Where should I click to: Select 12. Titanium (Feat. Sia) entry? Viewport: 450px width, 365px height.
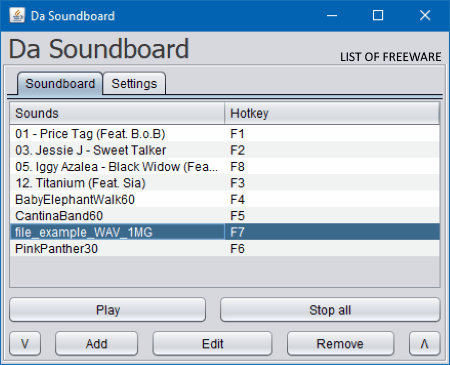point(225,183)
